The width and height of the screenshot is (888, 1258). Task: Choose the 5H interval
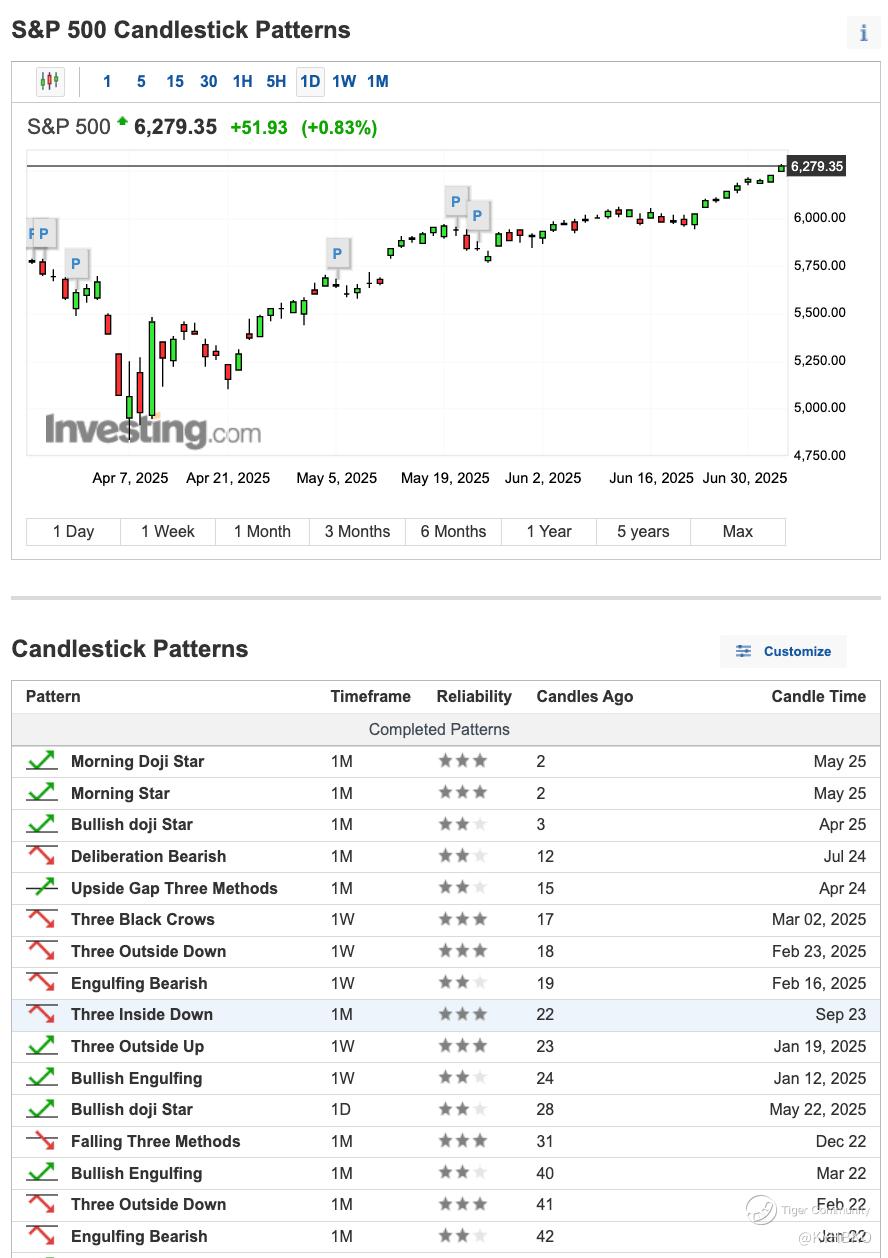(276, 82)
